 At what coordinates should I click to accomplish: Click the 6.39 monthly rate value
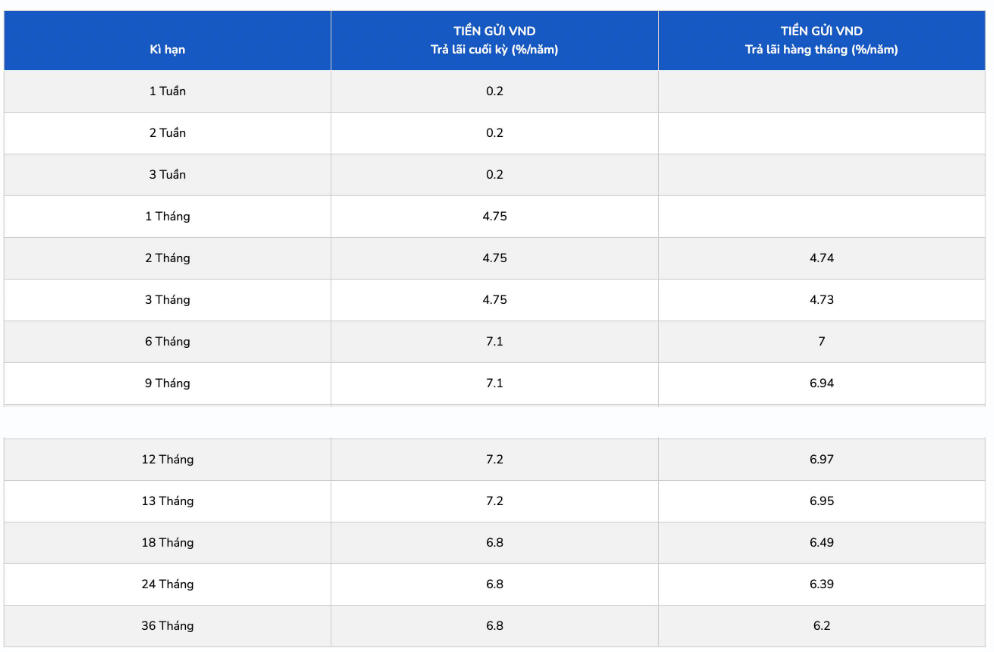click(821, 584)
